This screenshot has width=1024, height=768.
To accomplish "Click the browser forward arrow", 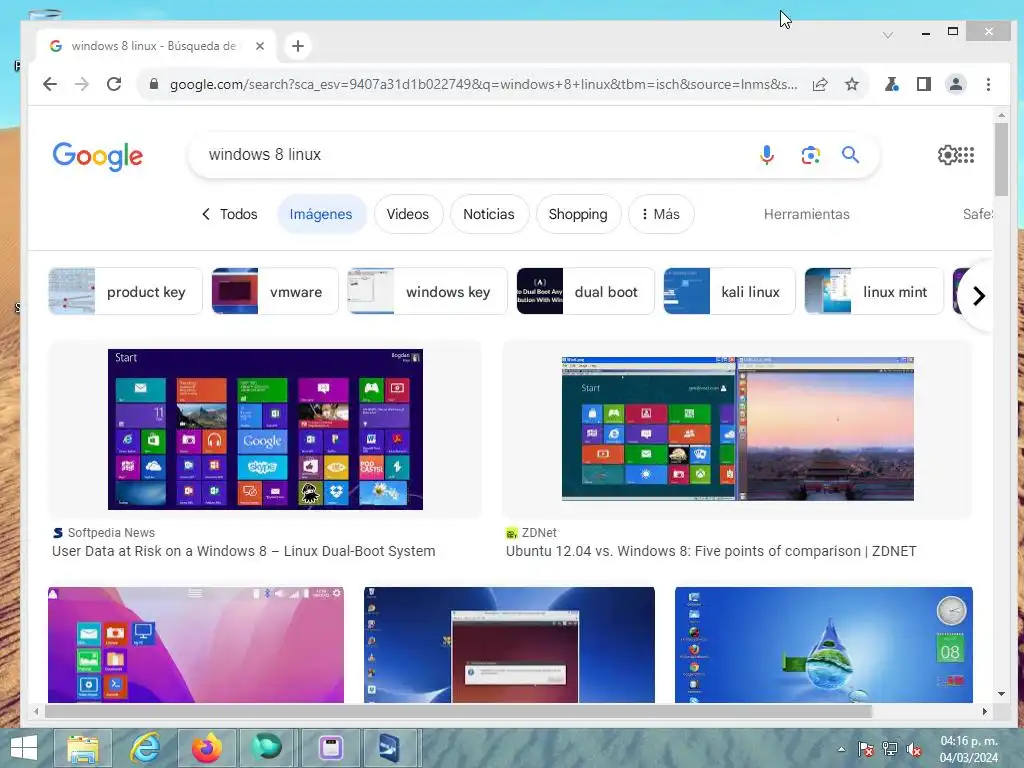I will pyautogui.click(x=82, y=84).
